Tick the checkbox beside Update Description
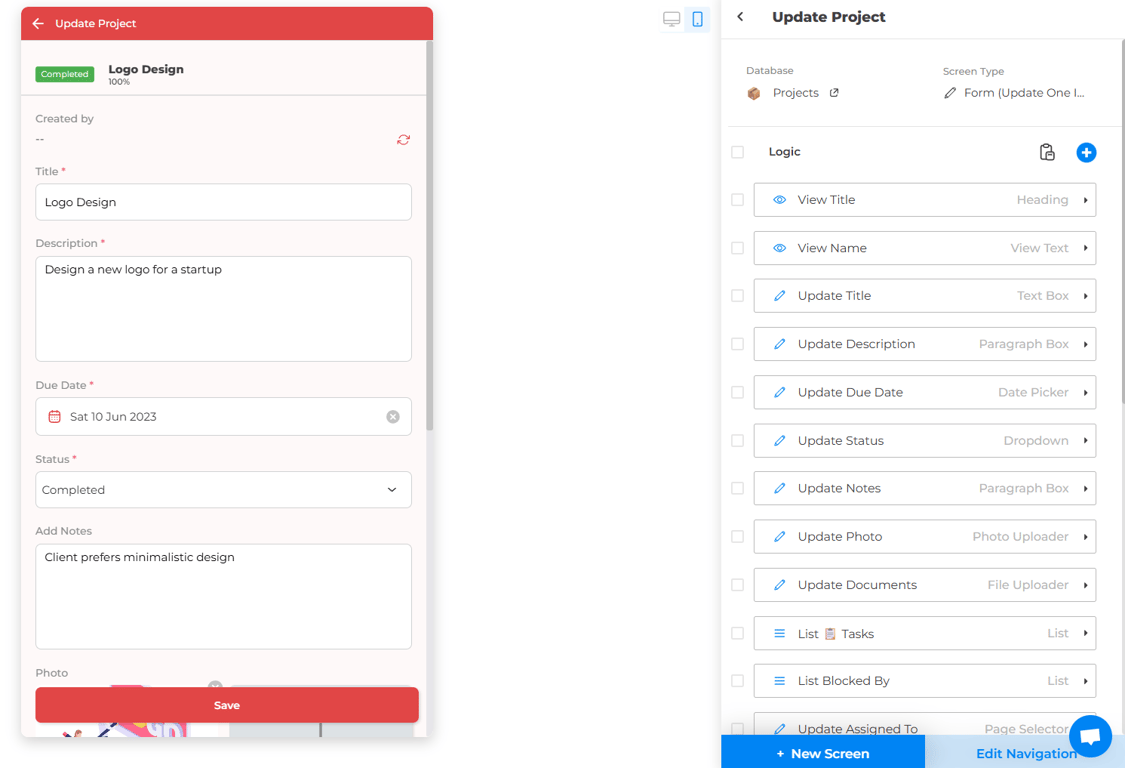1125x768 pixels. [738, 344]
